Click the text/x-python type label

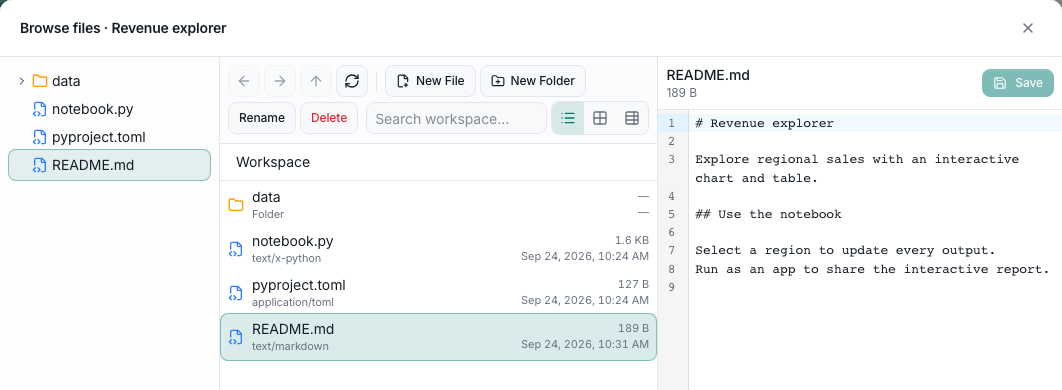[x=286, y=259]
